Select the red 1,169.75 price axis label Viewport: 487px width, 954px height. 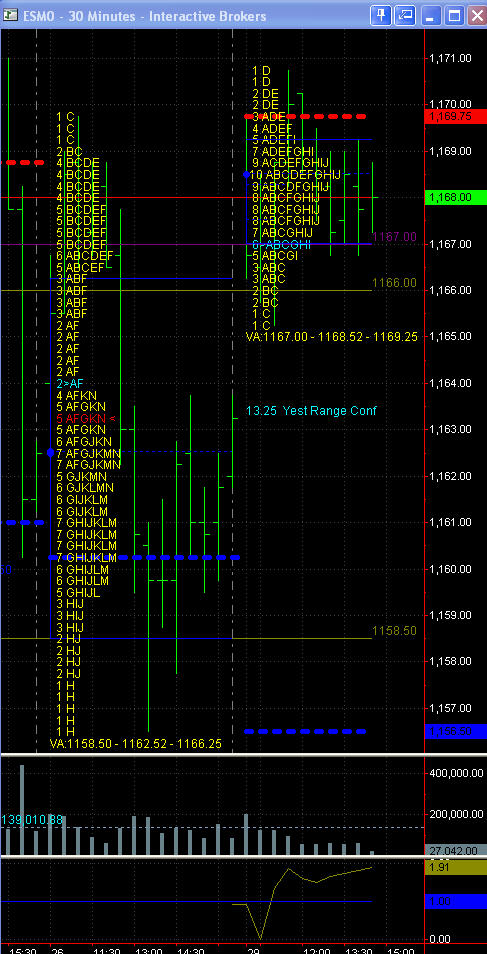pyautogui.click(x=455, y=116)
